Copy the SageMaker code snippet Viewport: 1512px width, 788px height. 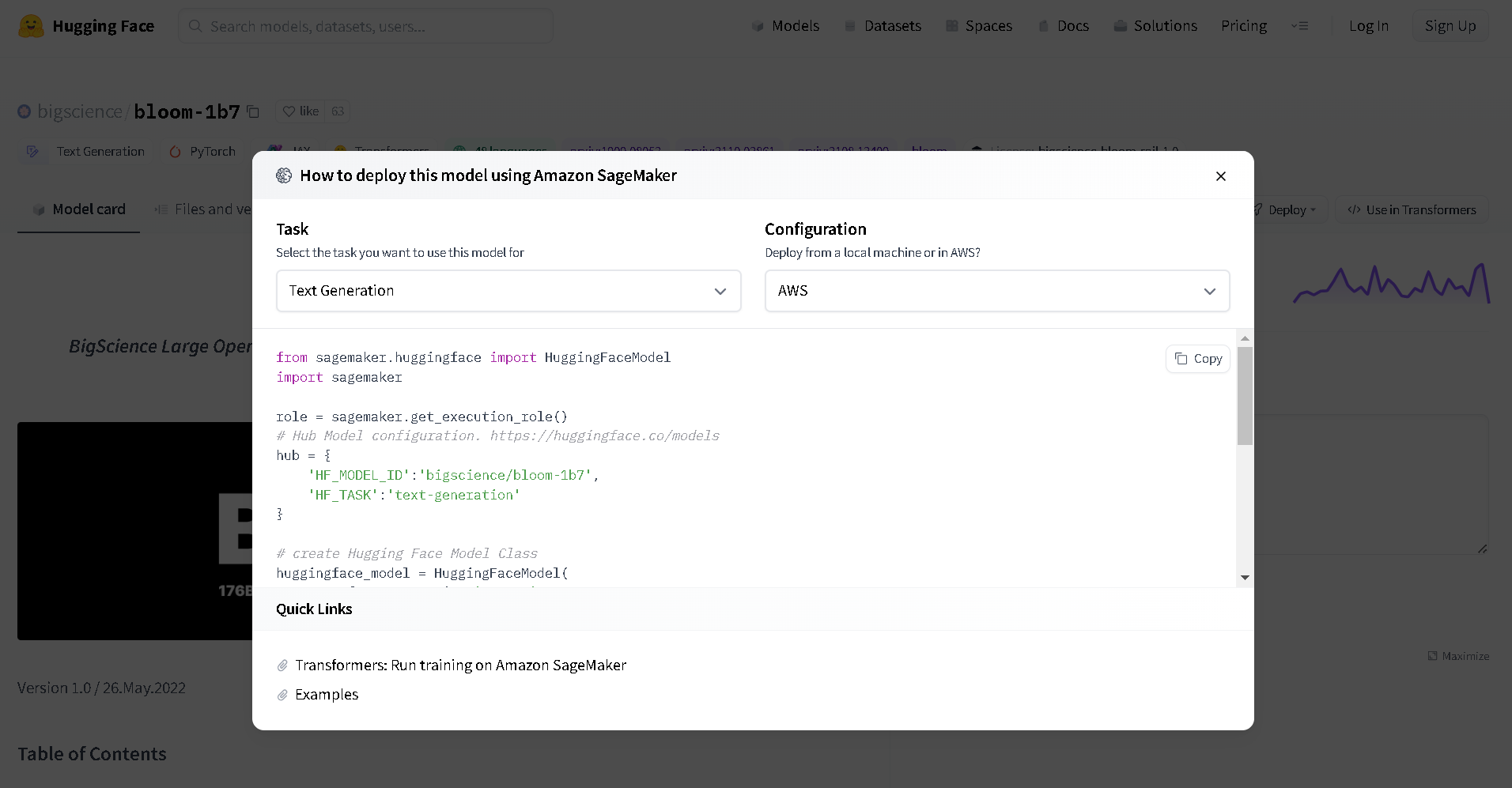(x=1198, y=359)
